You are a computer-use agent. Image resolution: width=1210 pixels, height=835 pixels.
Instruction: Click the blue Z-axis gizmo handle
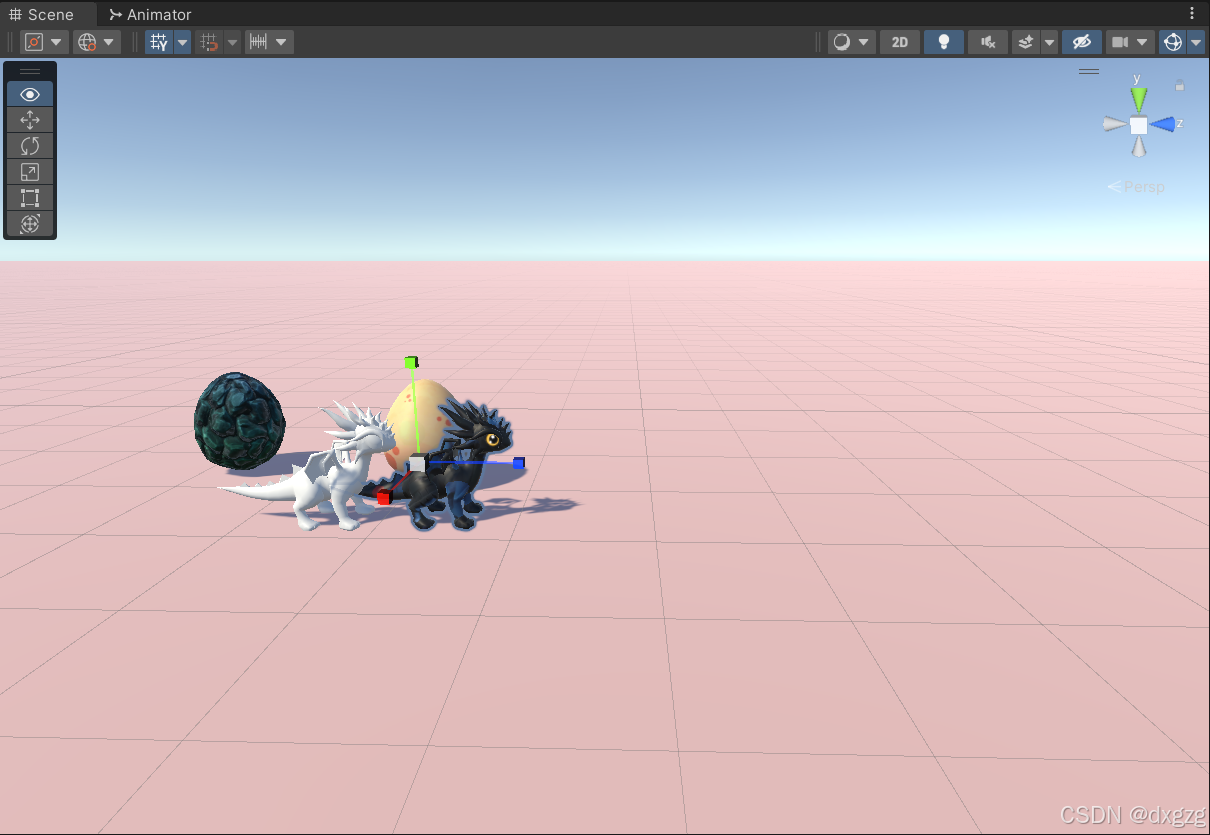click(x=519, y=463)
